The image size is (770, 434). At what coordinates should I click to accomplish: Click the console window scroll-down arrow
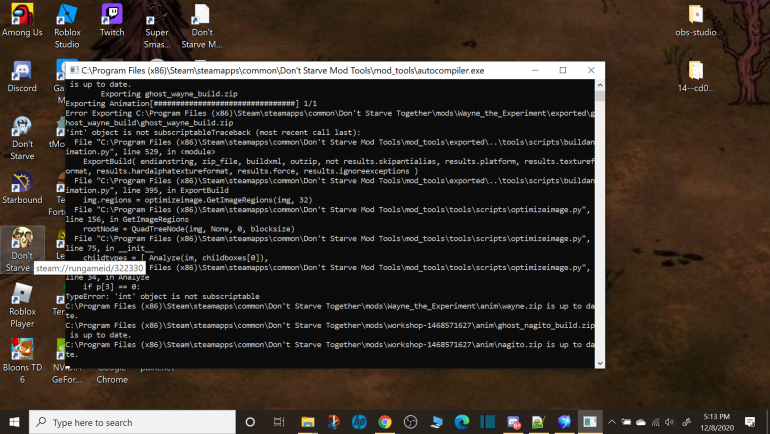click(x=598, y=361)
